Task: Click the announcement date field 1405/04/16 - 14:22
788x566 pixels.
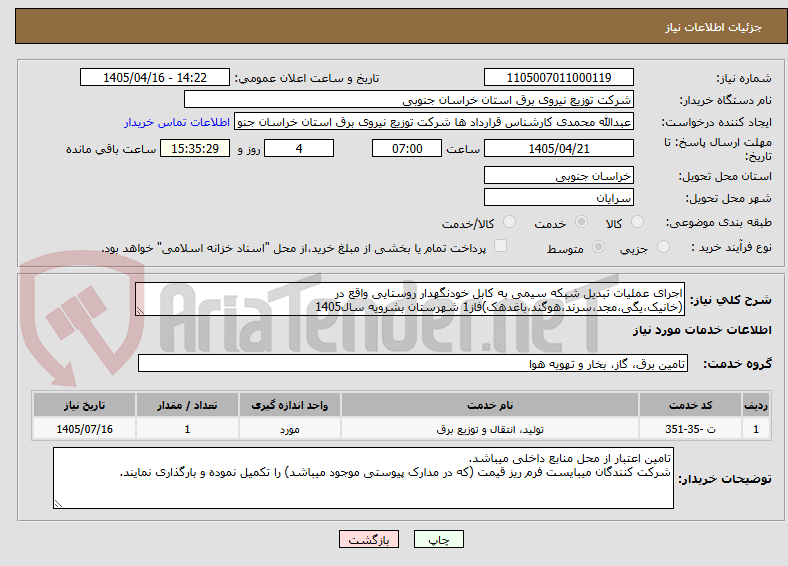Action: [x=155, y=77]
